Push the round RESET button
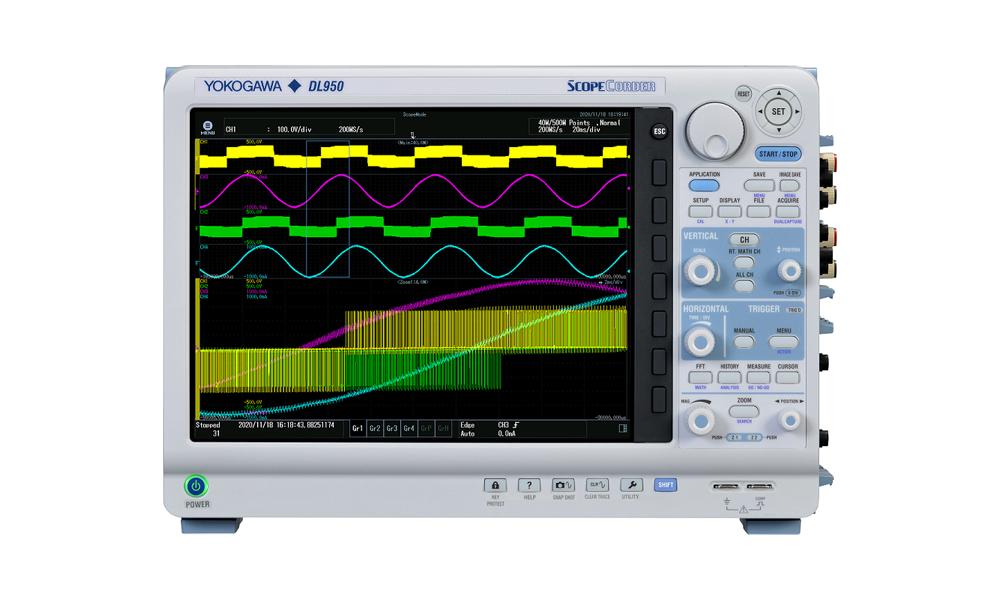 coord(743,94)
